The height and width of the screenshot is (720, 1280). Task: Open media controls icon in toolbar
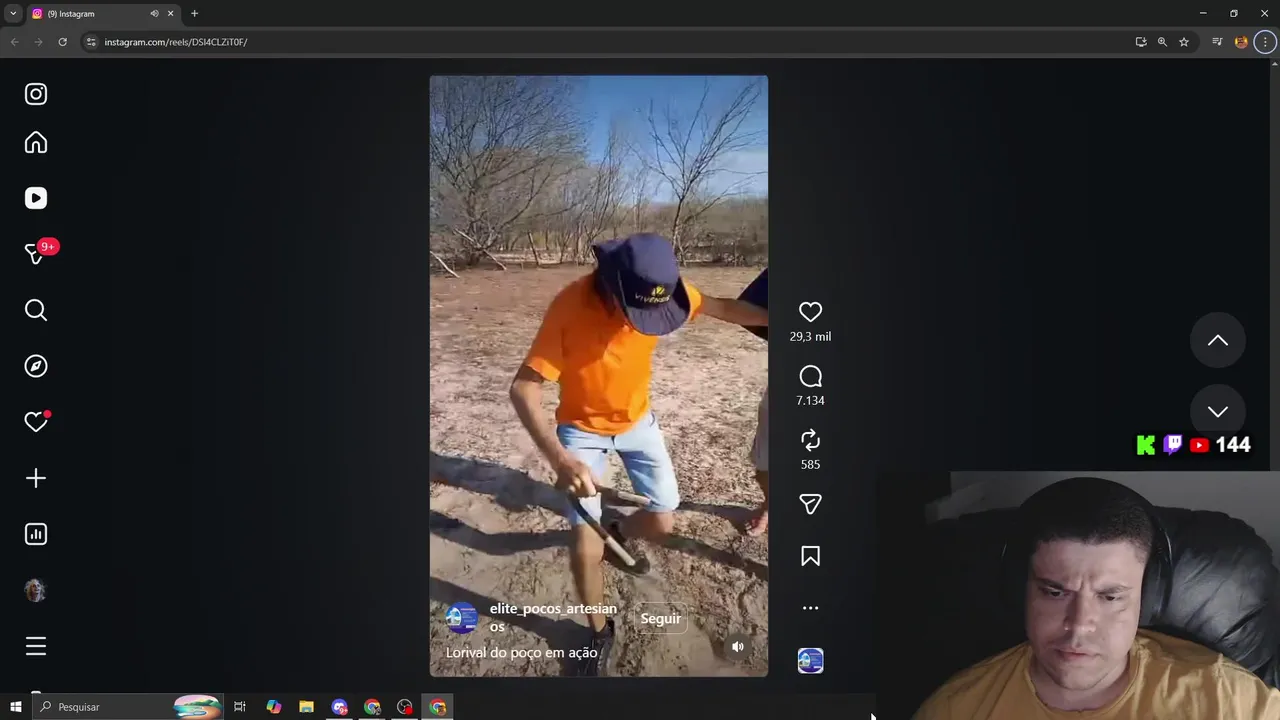tap(1217, 42)
